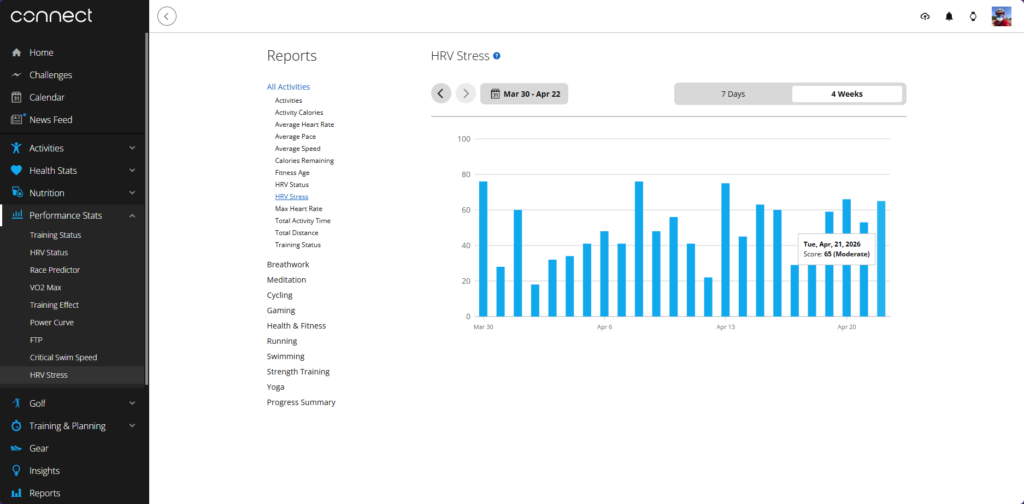The width and height of the screenshot is (1024, 504).
Task: Open VO2 Max in sidebar
Action: click(x=46, y=287)
